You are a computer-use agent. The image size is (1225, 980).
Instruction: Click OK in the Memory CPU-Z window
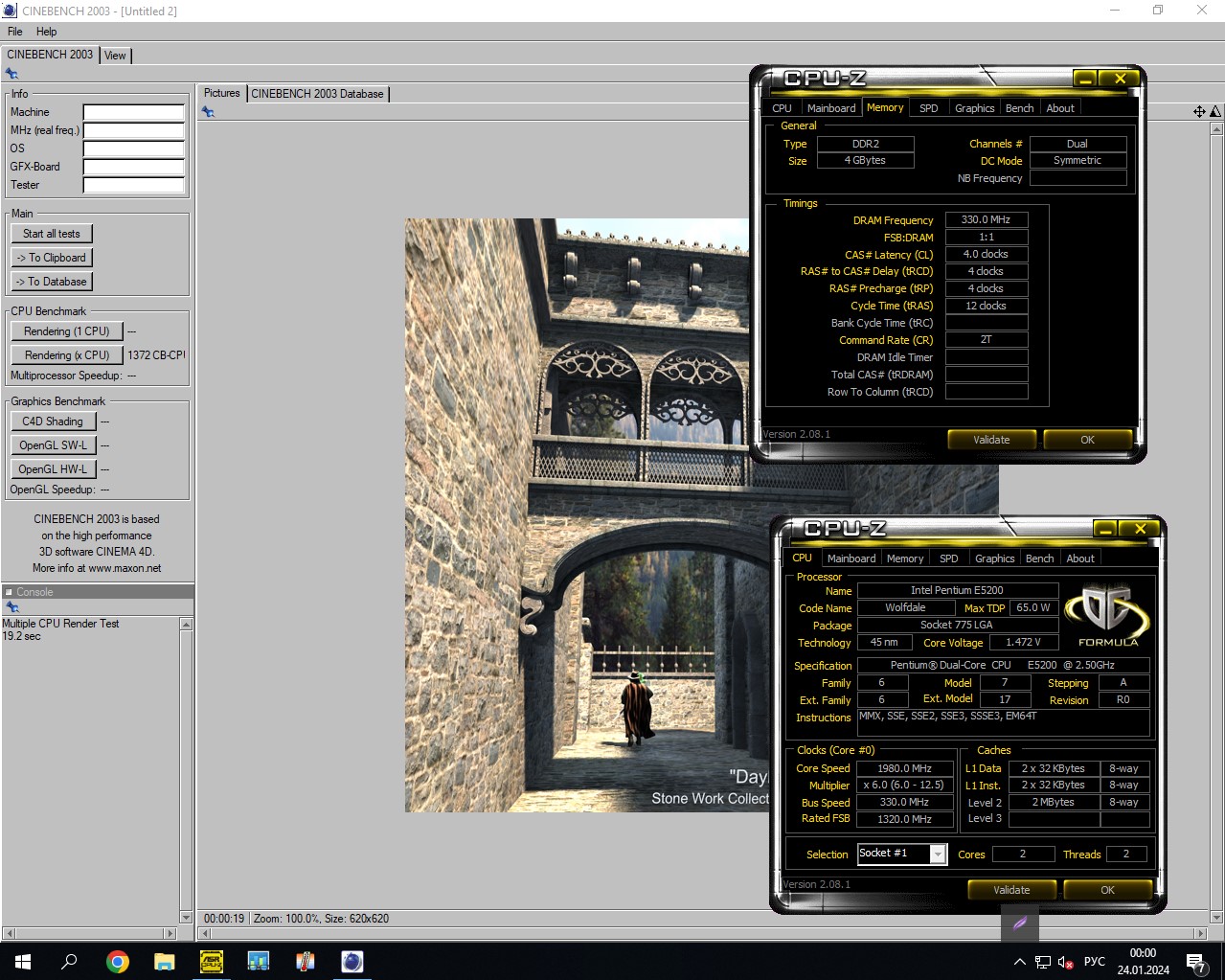[x=1087, y=440]
